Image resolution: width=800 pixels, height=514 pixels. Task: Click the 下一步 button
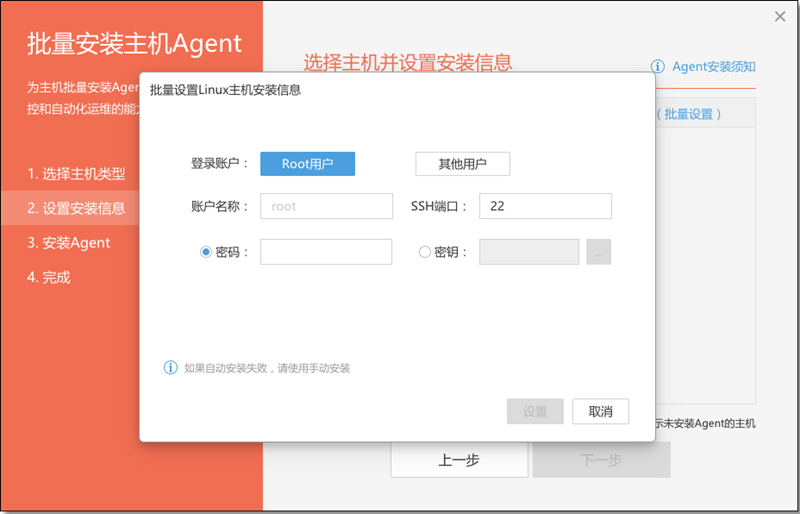pos(602,460)
